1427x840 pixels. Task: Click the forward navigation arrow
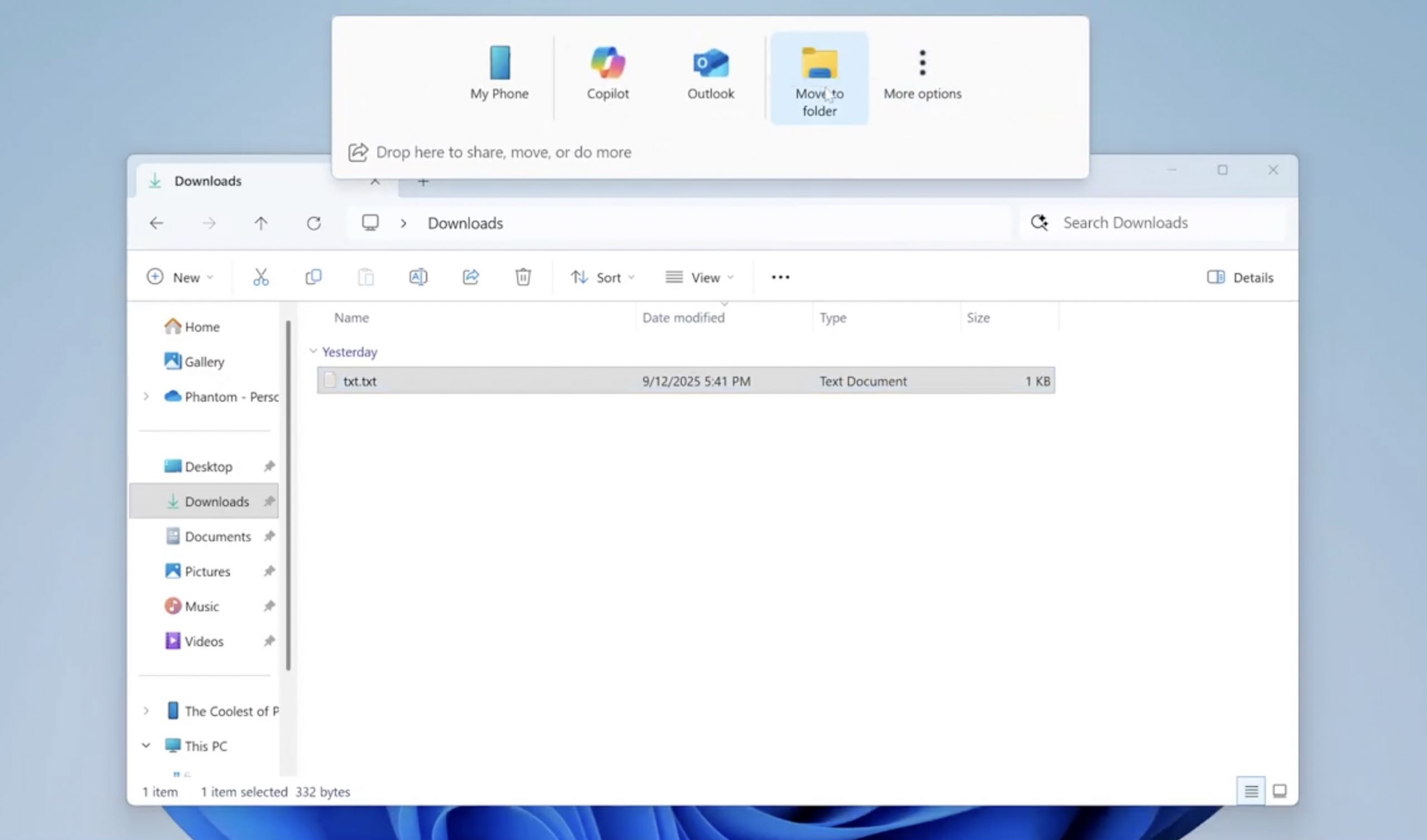[209, 223]
